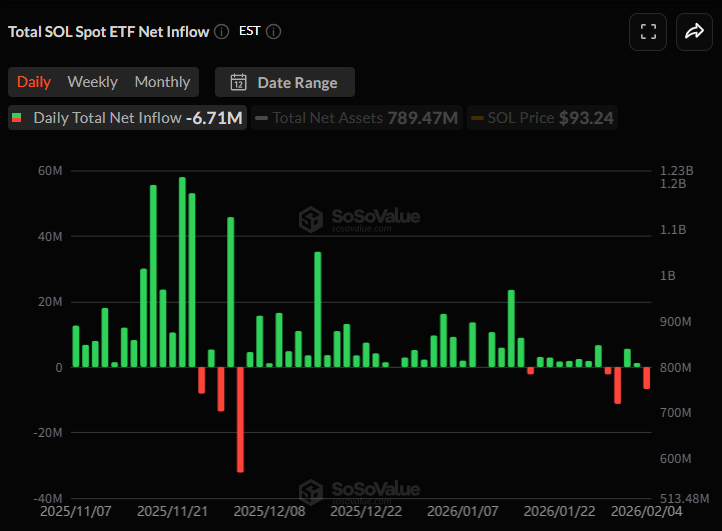Viewport: 722px width, 531px height.
Task: Click the tallest green inflow bar
Action: (182, 272)
